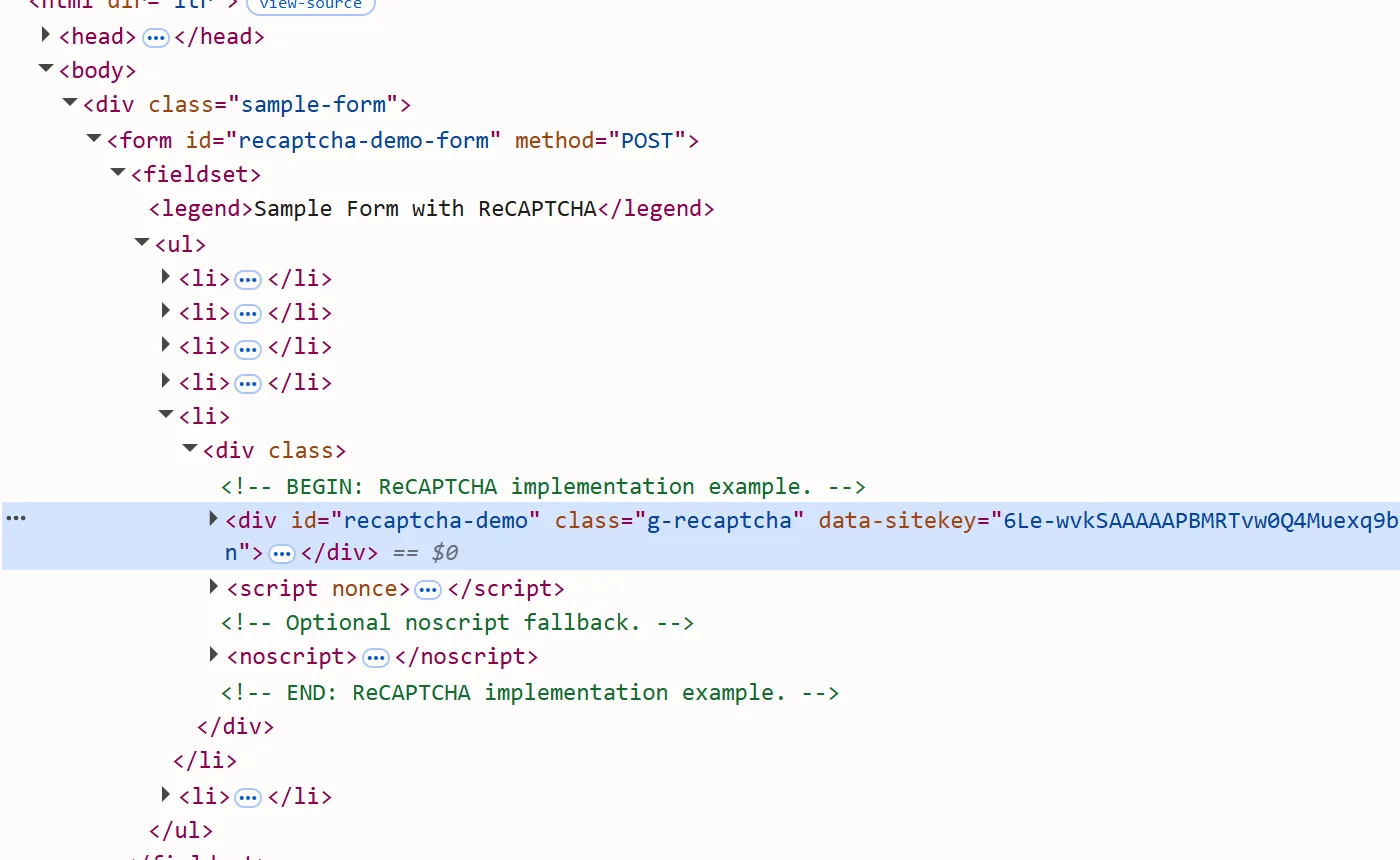Click the closing </head> tag
The width and height of the screenshot is (1400, 860).
[x=219, y=37]
